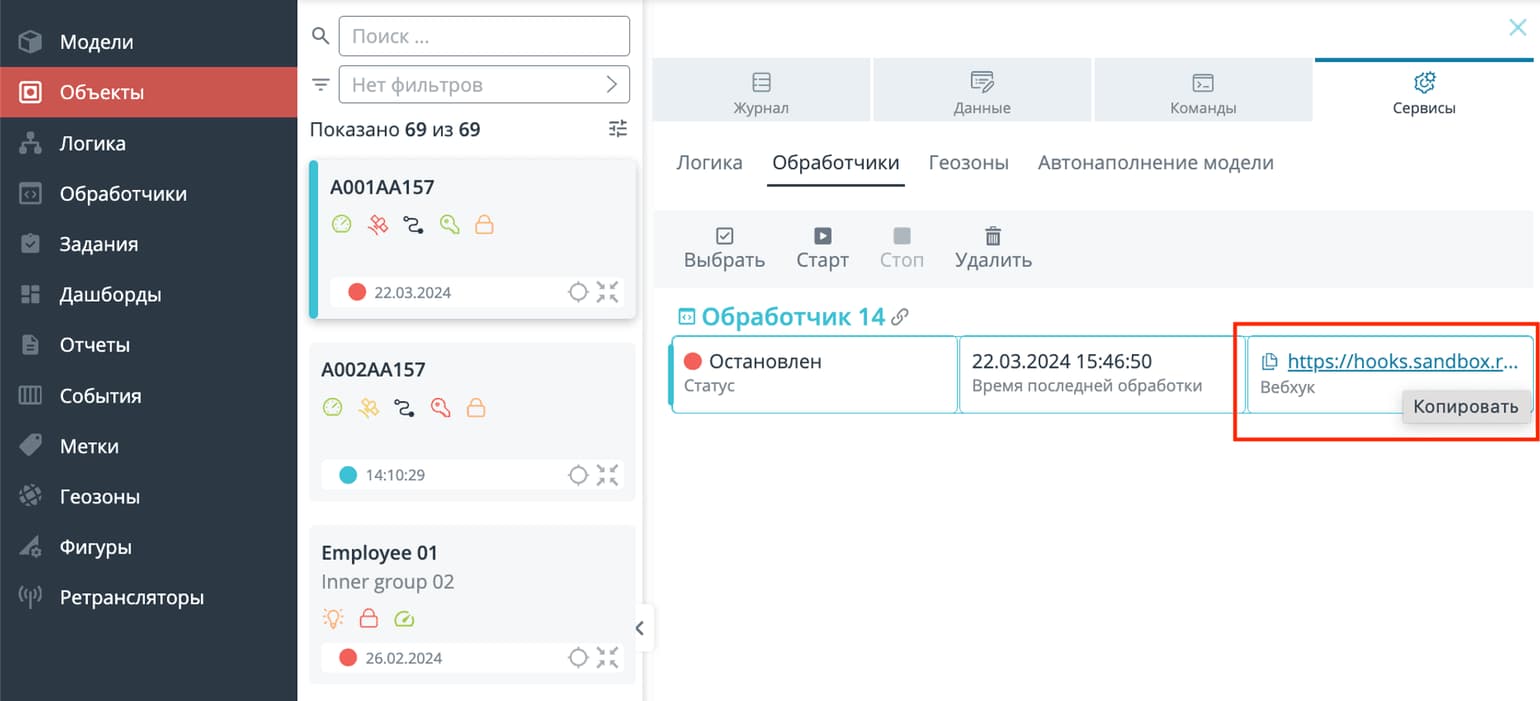Locate object A001AA157 with crosshair icon
This screenshot has width=1540, height=701.
(577, 292)
